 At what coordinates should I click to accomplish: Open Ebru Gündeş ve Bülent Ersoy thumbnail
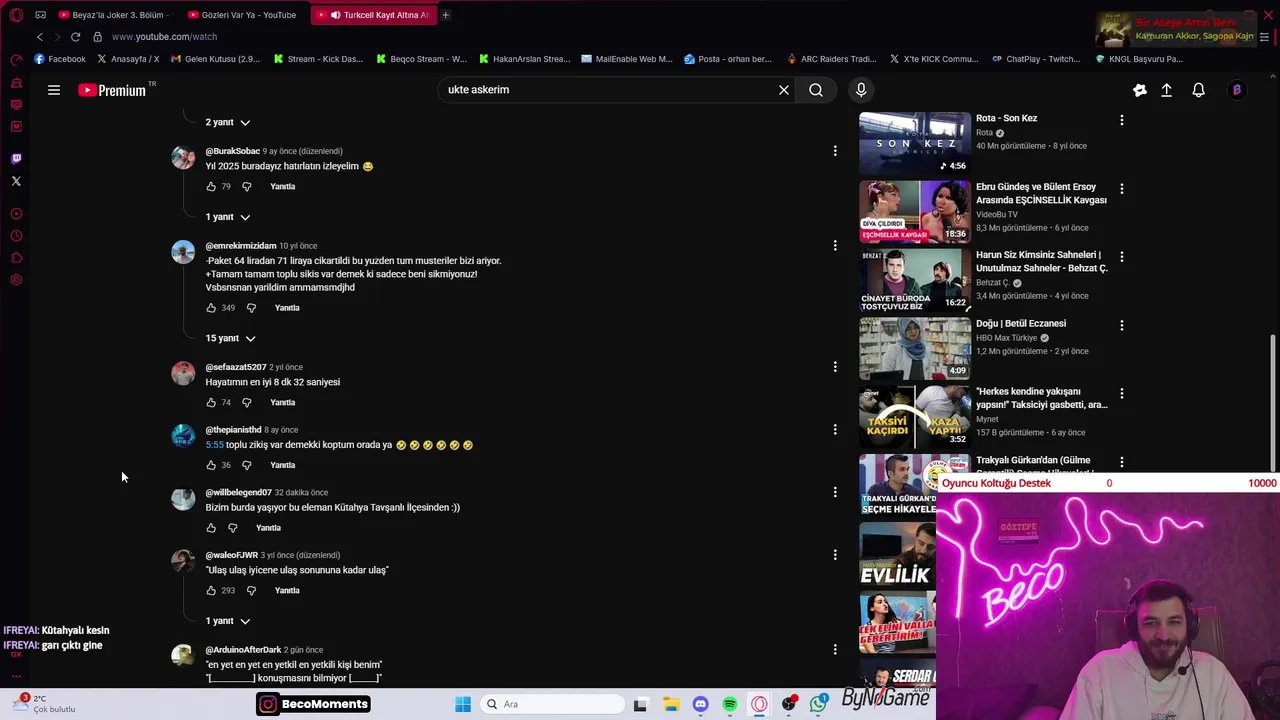(x=915, y=212)
